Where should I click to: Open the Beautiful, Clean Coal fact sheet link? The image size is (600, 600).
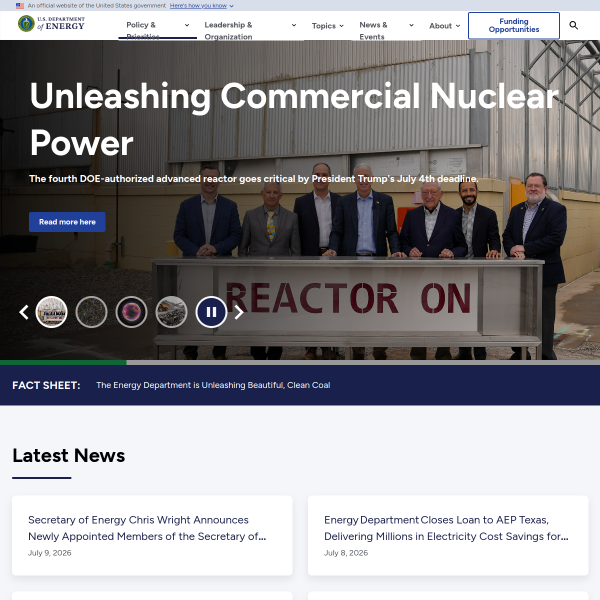pyautogui.click(x=213, y=385)
